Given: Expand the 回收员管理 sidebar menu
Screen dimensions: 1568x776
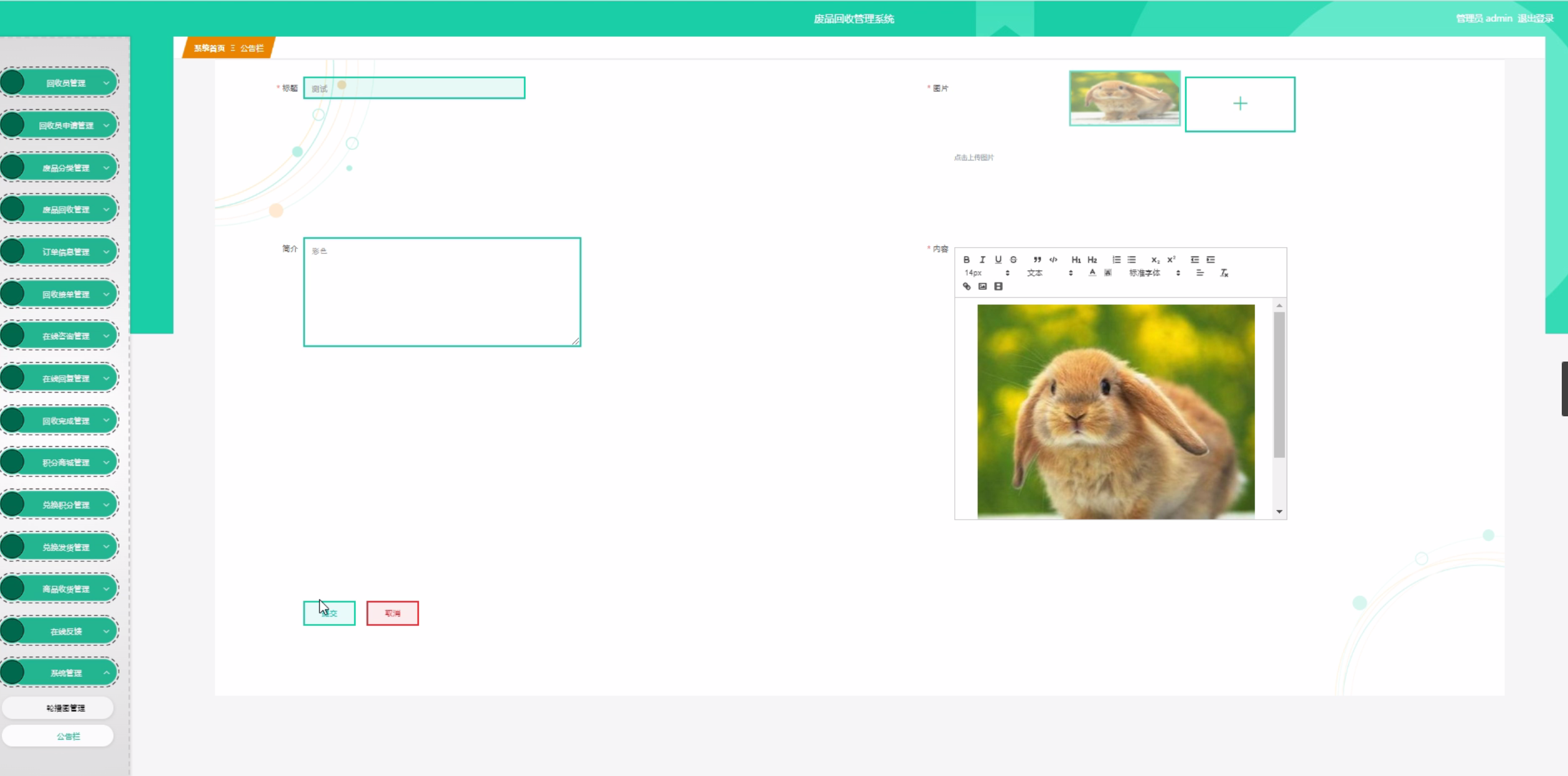Looking at the screenshot, I should click(x=66, y=83).
